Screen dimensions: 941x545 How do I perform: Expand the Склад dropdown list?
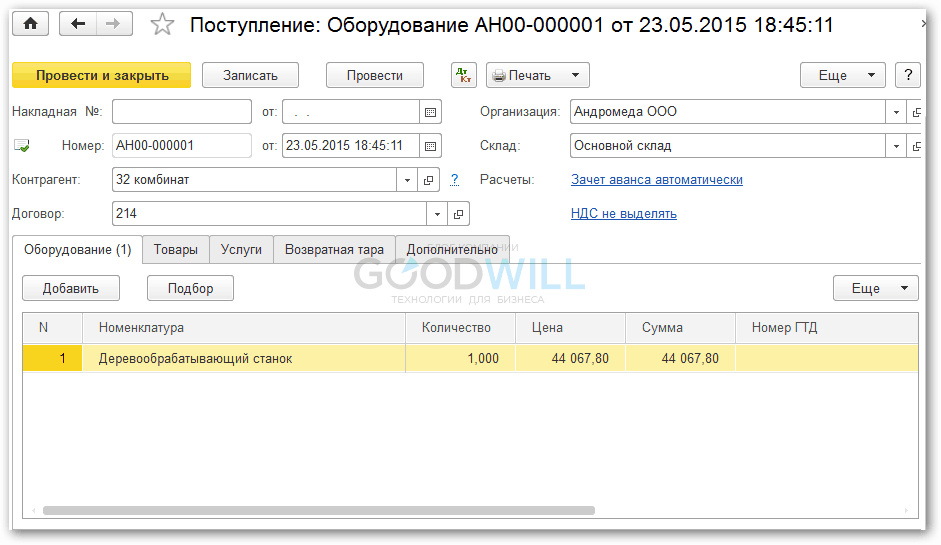[896, 146]
